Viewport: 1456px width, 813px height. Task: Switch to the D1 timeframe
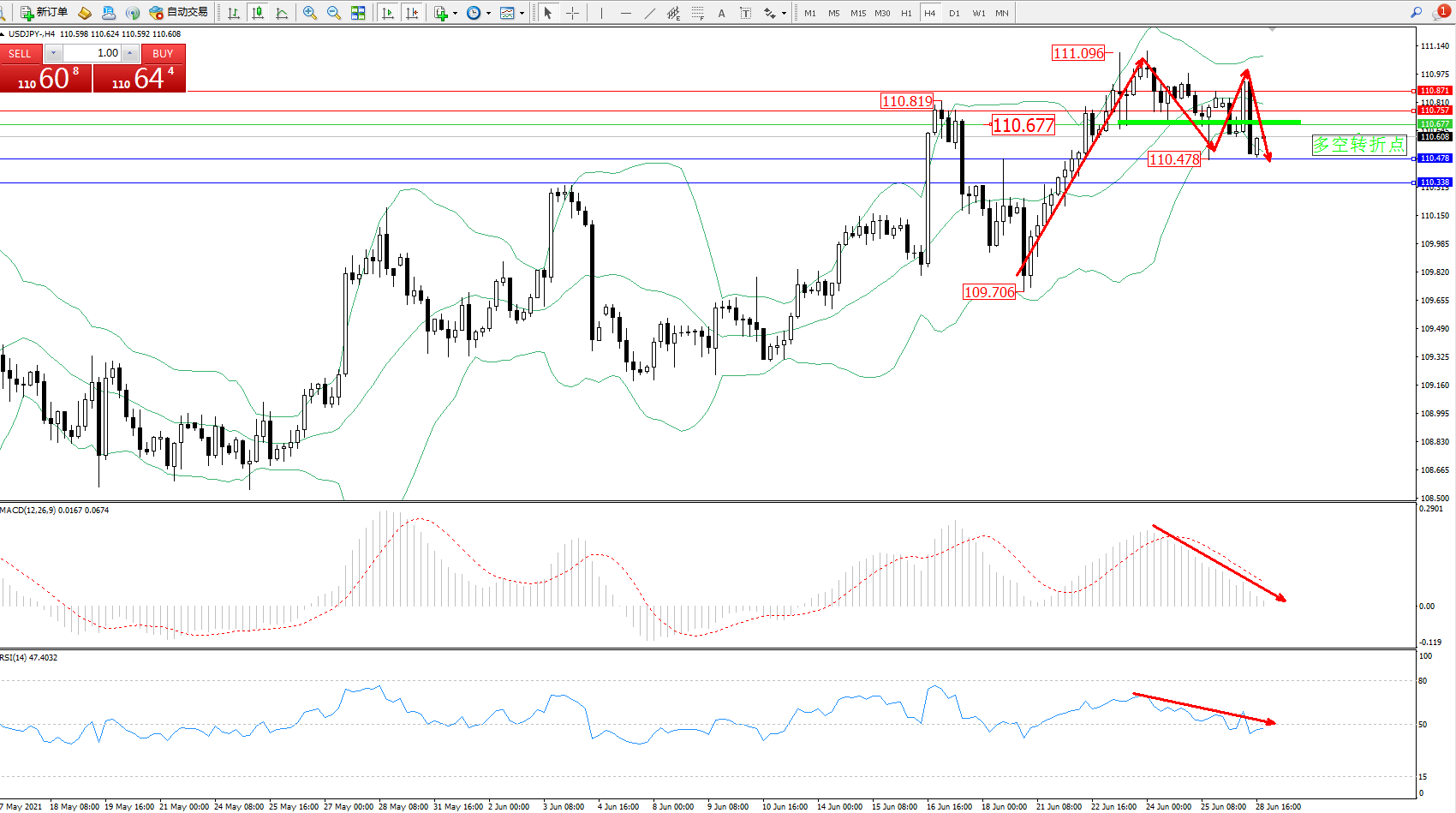(x=954, y=13)
